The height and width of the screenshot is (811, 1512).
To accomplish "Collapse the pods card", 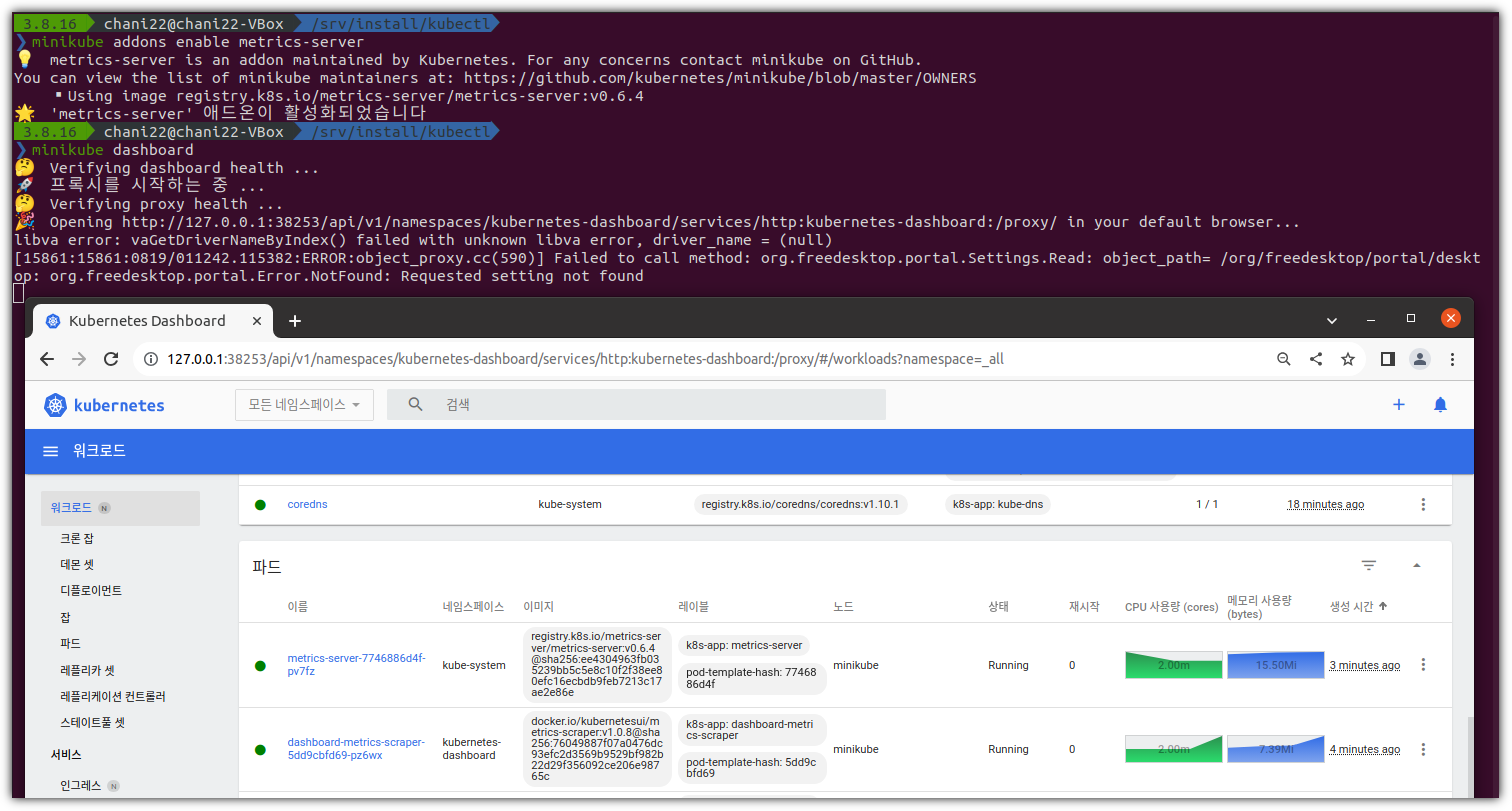I will pos(1417,566).
